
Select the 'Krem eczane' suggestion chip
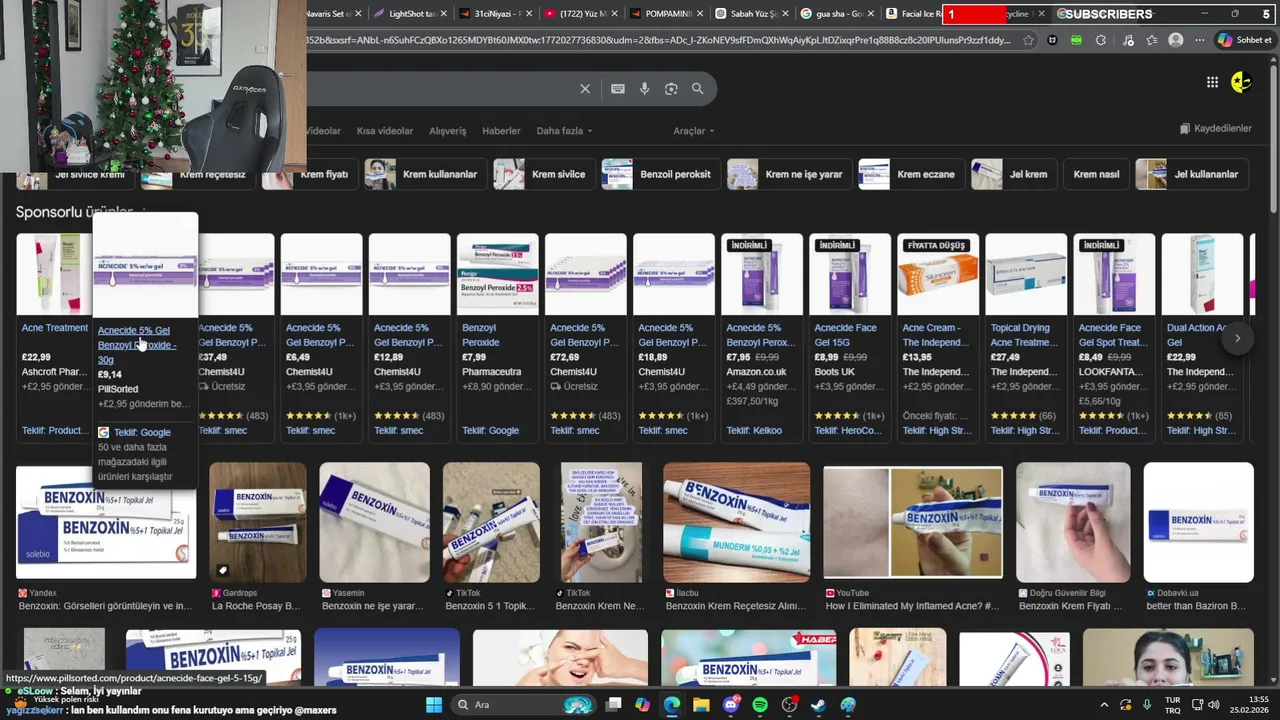911,174
